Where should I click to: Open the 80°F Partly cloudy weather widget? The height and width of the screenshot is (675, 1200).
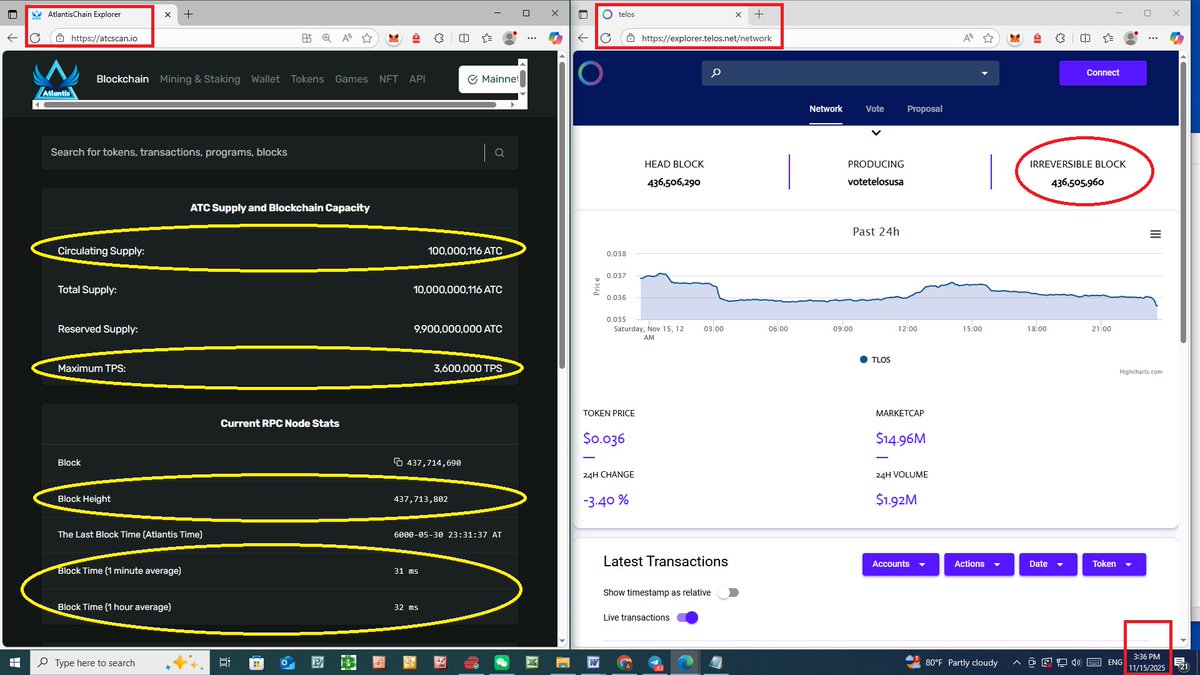click(x=951, y=662)
